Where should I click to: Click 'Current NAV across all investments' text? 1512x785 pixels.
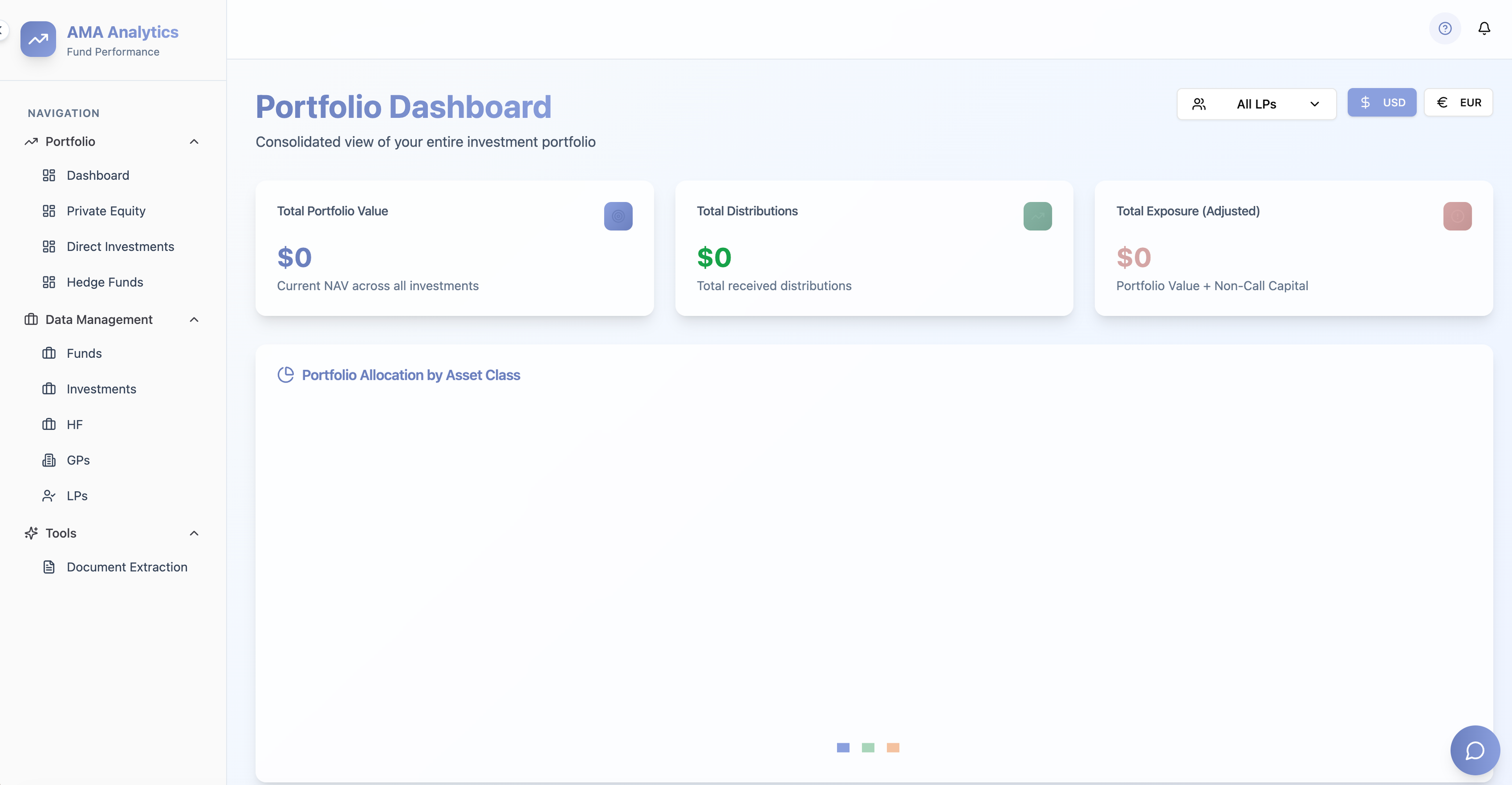pos(378,286)
